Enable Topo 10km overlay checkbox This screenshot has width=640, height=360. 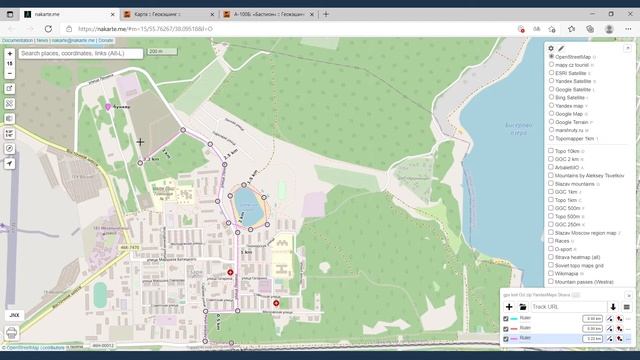tap(551, 151)
